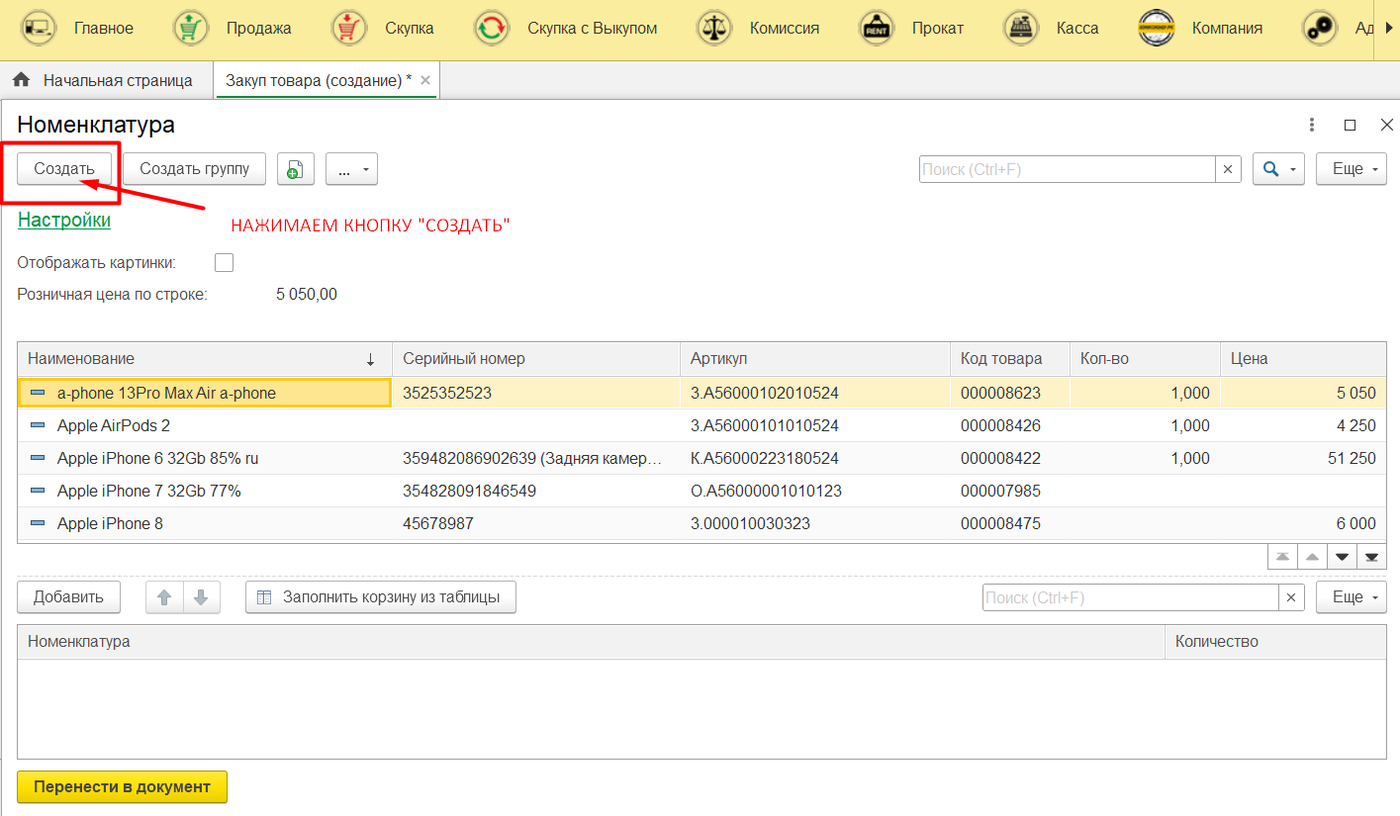Toggle Отображать картинки checkbox
The height and width of the screenshot is (816, 1400).
tap(224, 262)
